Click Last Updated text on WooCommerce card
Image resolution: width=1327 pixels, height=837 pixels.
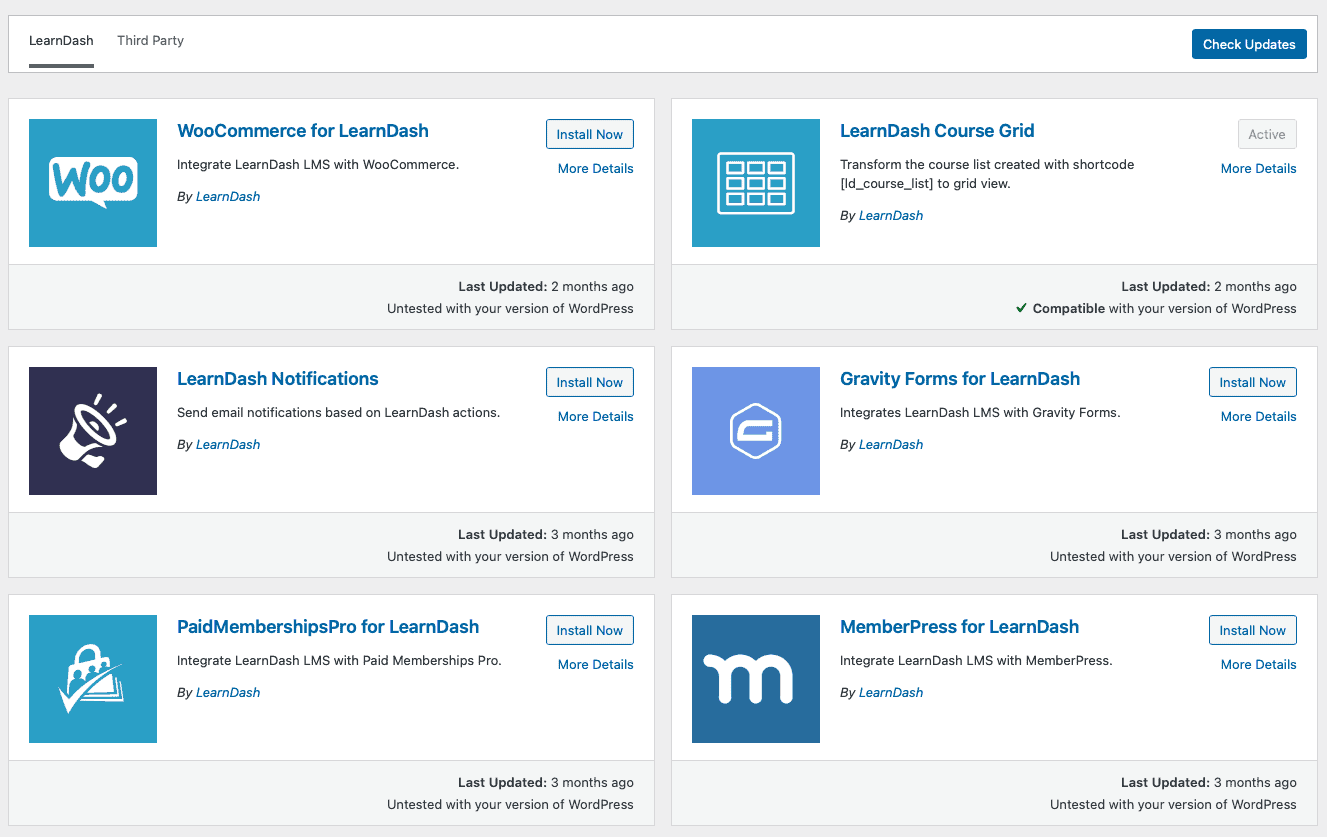pos(546,286)
